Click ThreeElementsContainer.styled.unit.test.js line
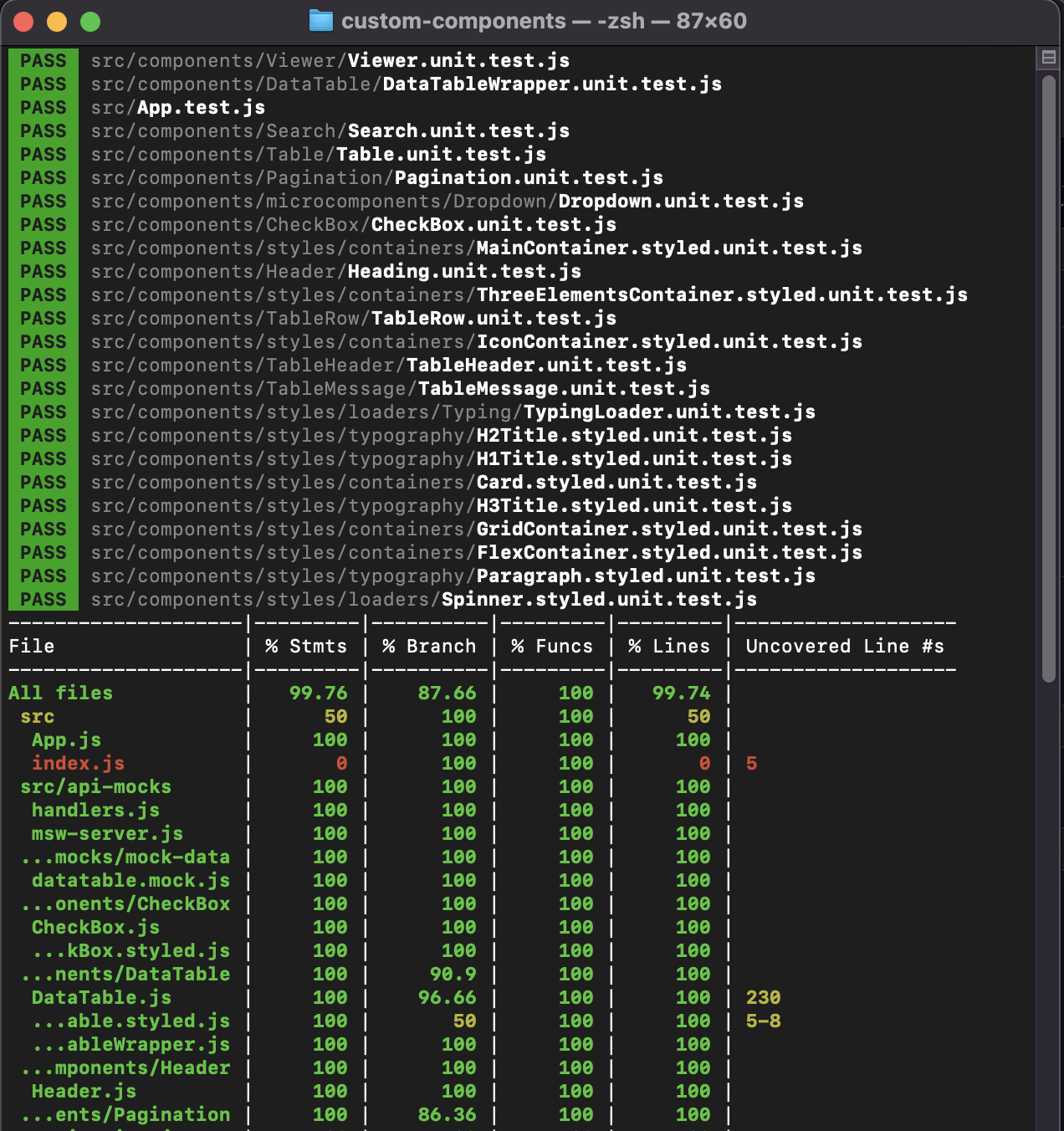Viewport: 1064px width, 1131px height. pyautogui.click(x=529, y=295)
